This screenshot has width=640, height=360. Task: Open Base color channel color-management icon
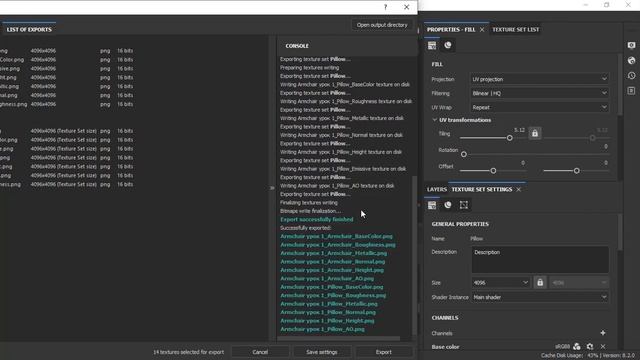point(577,347)
